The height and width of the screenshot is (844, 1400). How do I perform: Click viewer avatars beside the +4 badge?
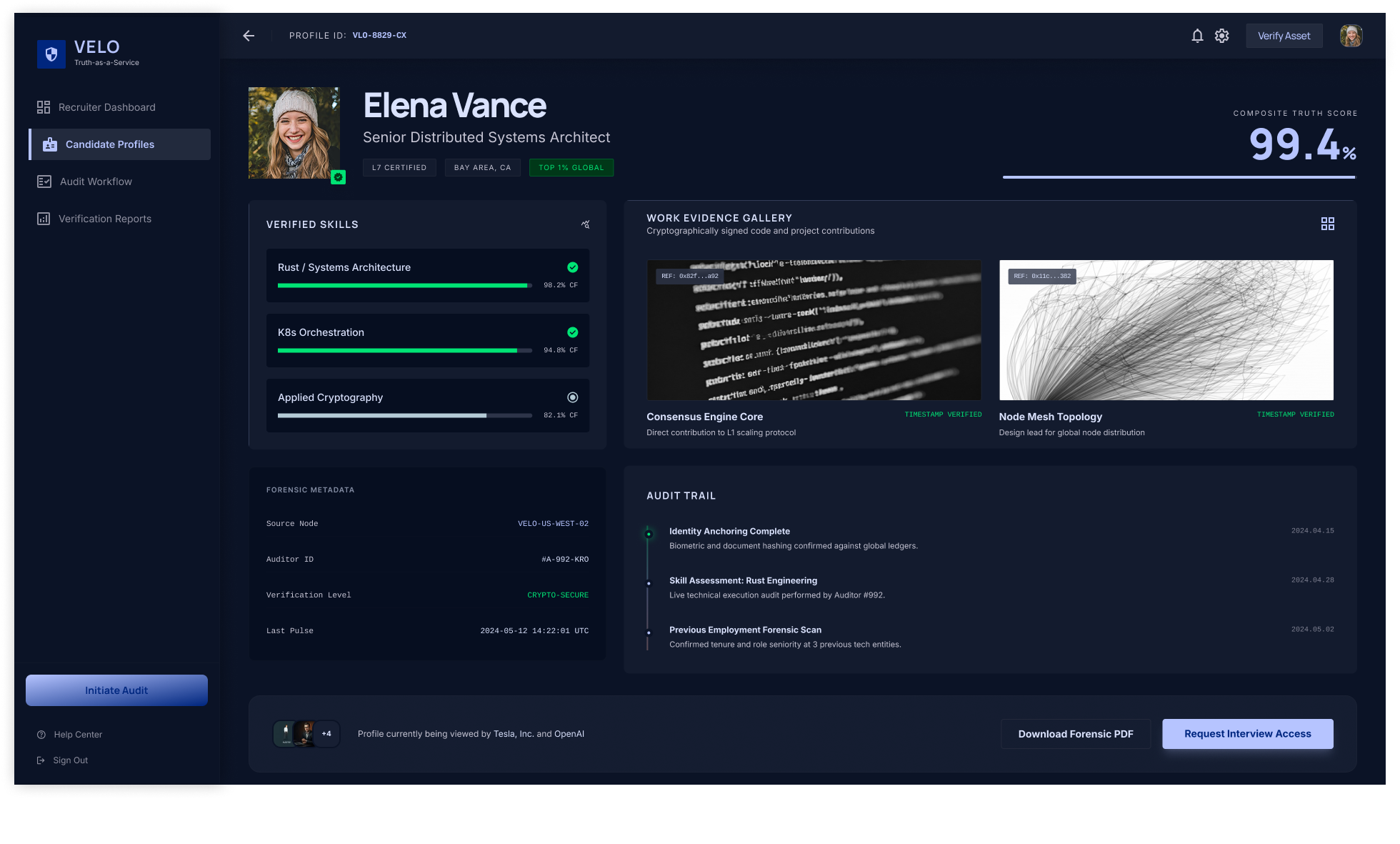[x=294, y=734]
